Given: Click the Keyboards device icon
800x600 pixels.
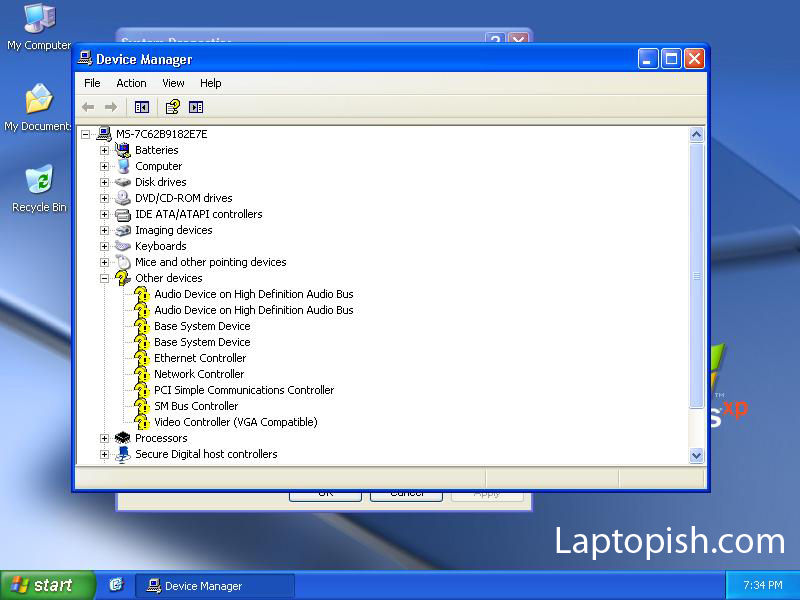Looking at the screenshot, I should (x=123, y=246).
